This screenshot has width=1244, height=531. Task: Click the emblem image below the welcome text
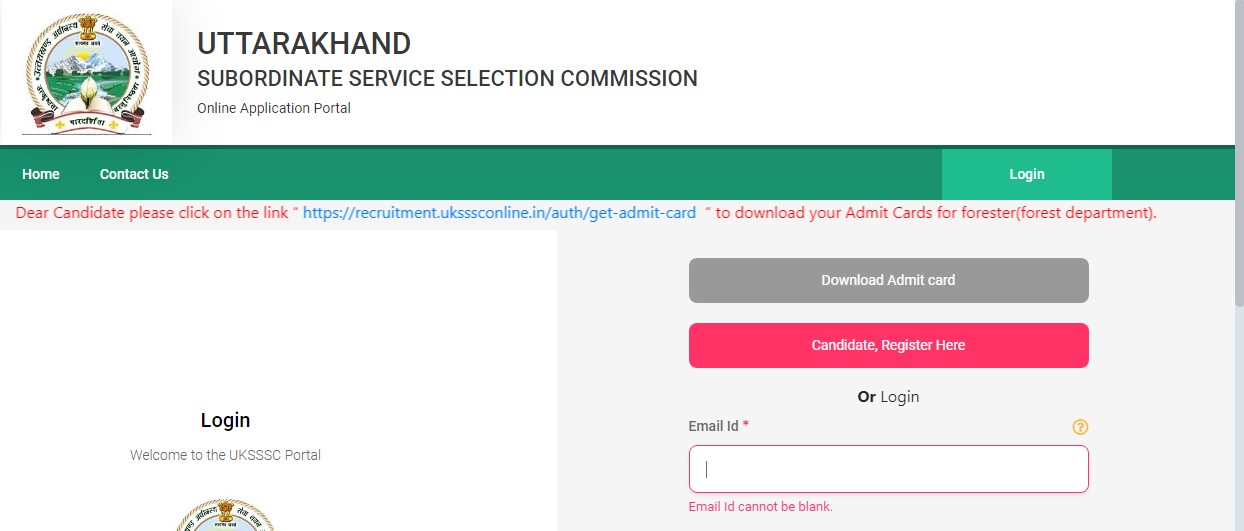(225, 514)
